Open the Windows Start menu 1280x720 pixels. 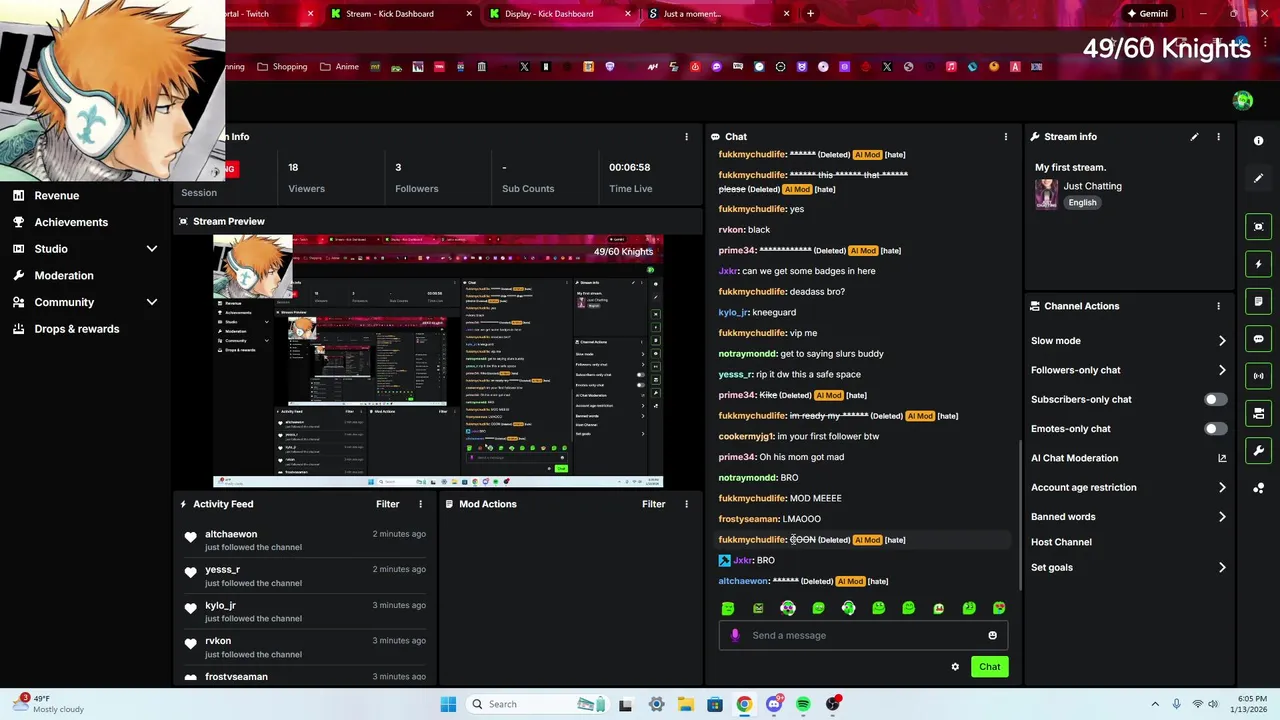448,704
